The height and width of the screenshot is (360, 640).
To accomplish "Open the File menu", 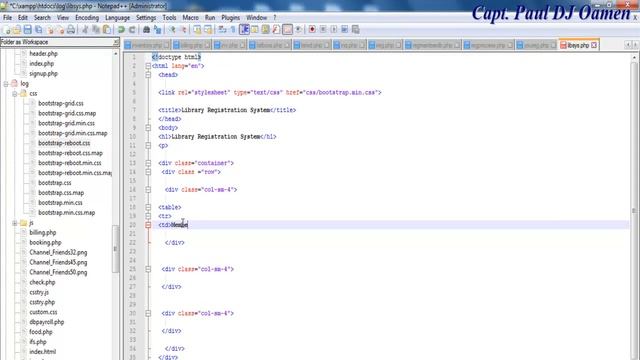I will (7, 18).
